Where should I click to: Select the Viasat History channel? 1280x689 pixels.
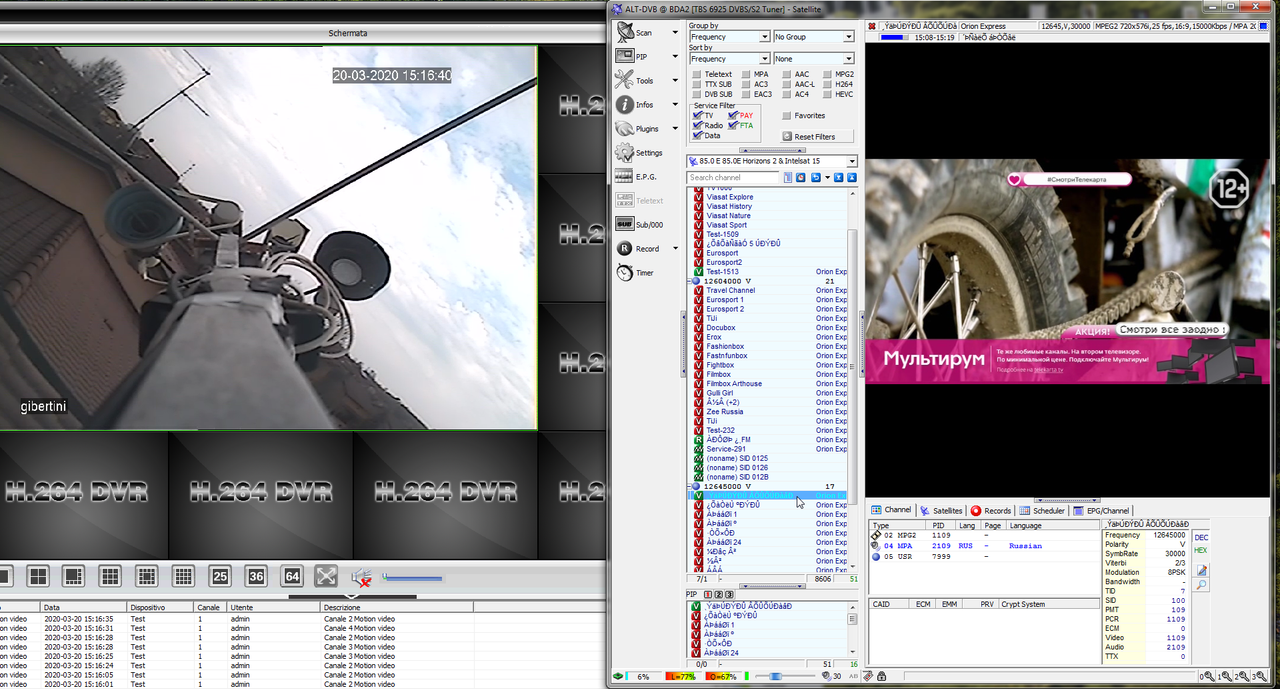(729, 206)
